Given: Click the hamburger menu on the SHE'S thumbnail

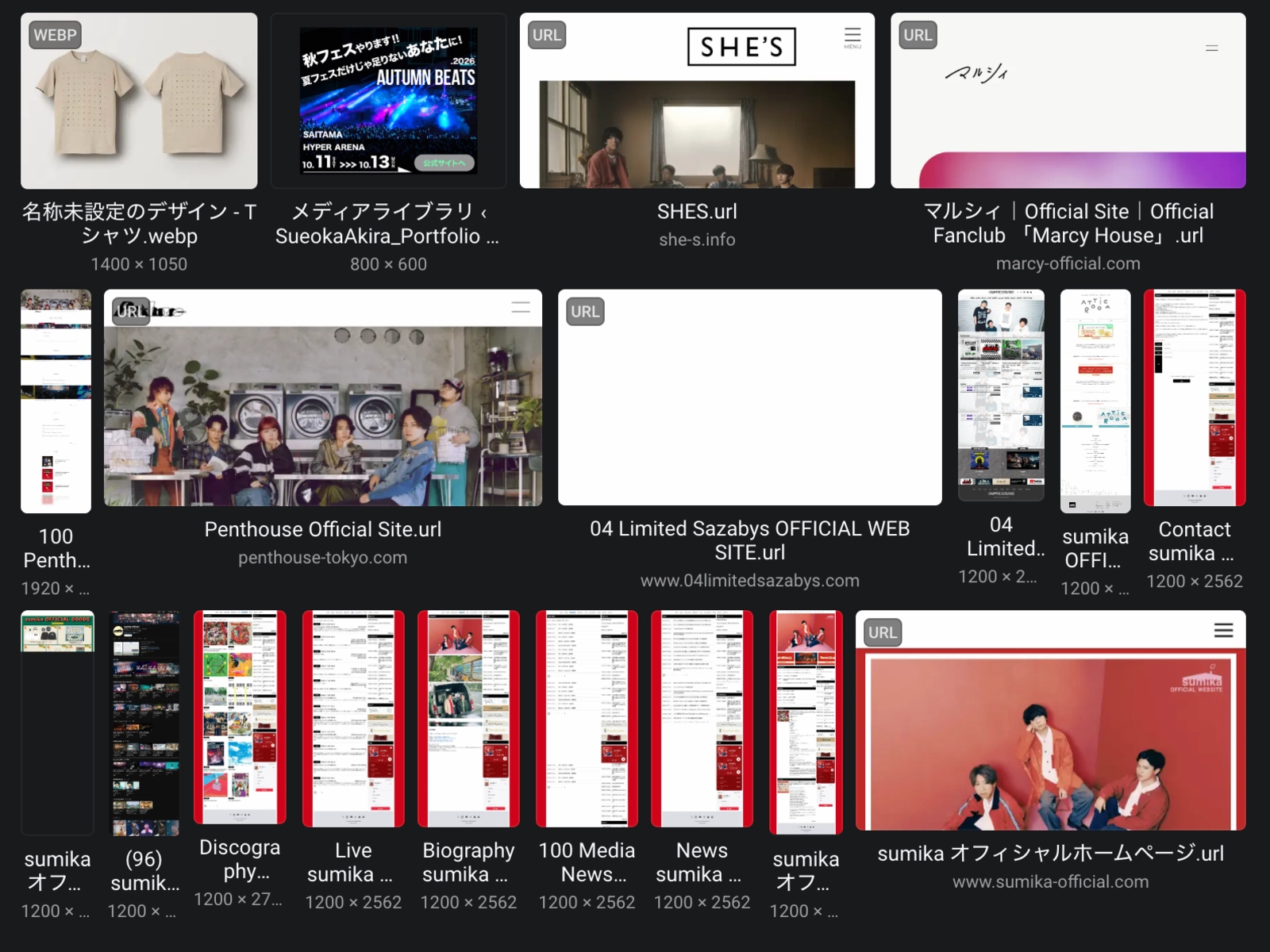Looking at the screenshot, I should pyautogui.click(x=852, y=35).
